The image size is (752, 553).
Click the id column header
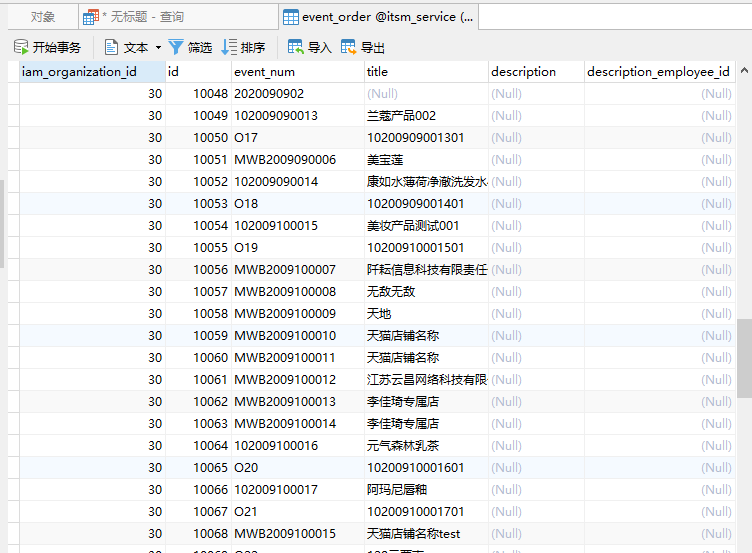pos(199,72)
